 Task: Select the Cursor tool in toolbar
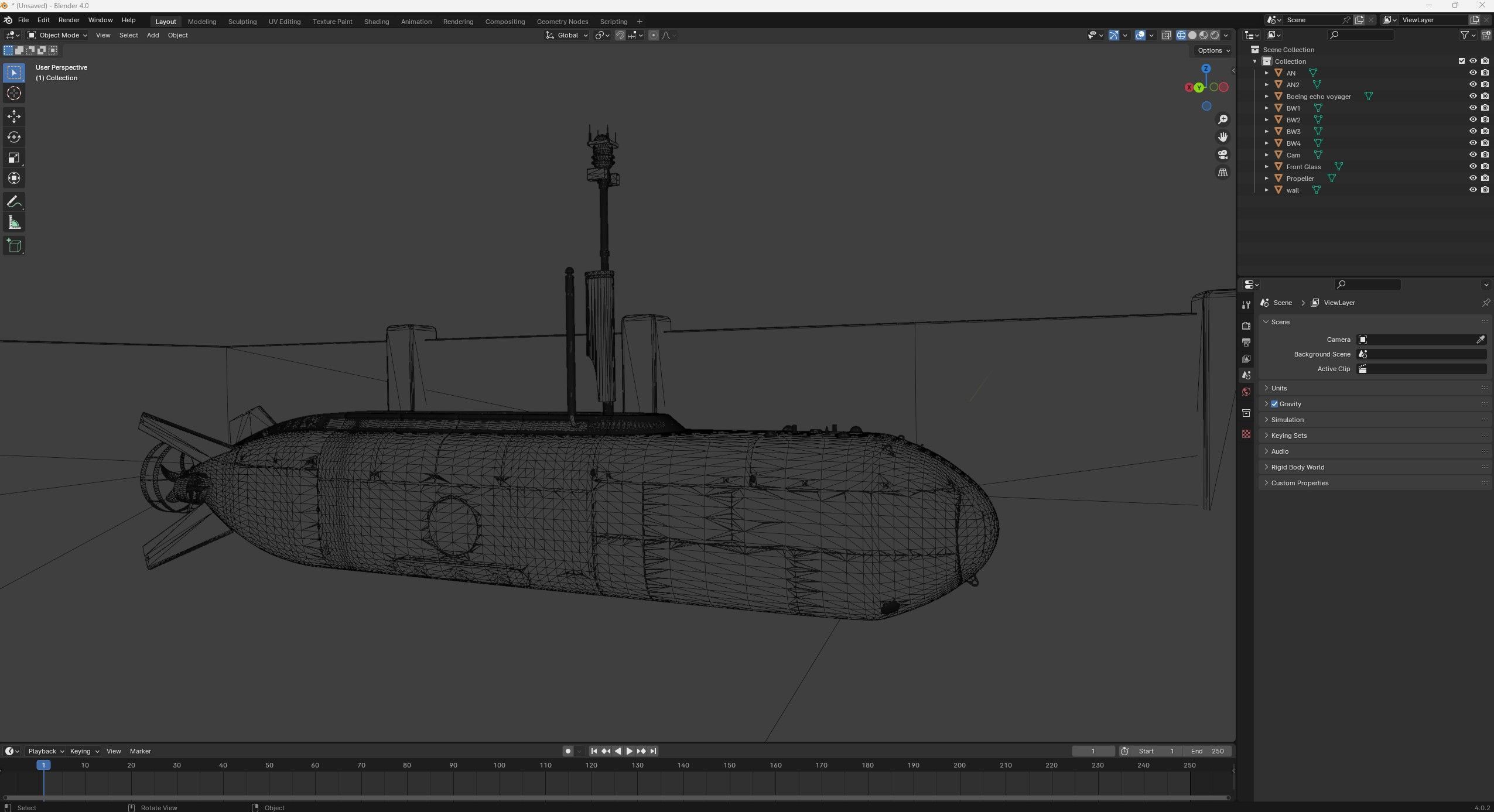(14, 93)
